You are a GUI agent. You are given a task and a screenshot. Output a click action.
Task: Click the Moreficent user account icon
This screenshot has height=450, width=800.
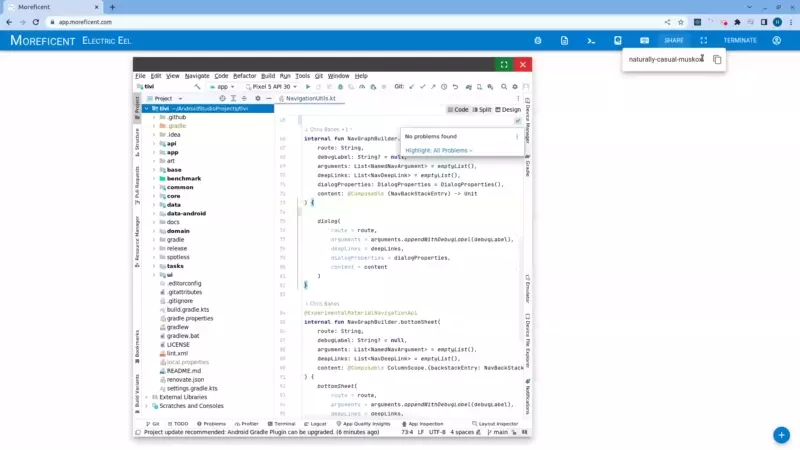coord(776,41)
